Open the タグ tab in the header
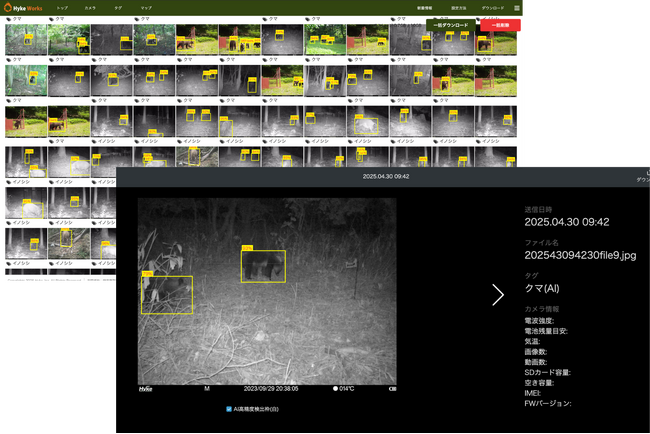This screenshot has width=650, height=434. click(x=118, y=8)
